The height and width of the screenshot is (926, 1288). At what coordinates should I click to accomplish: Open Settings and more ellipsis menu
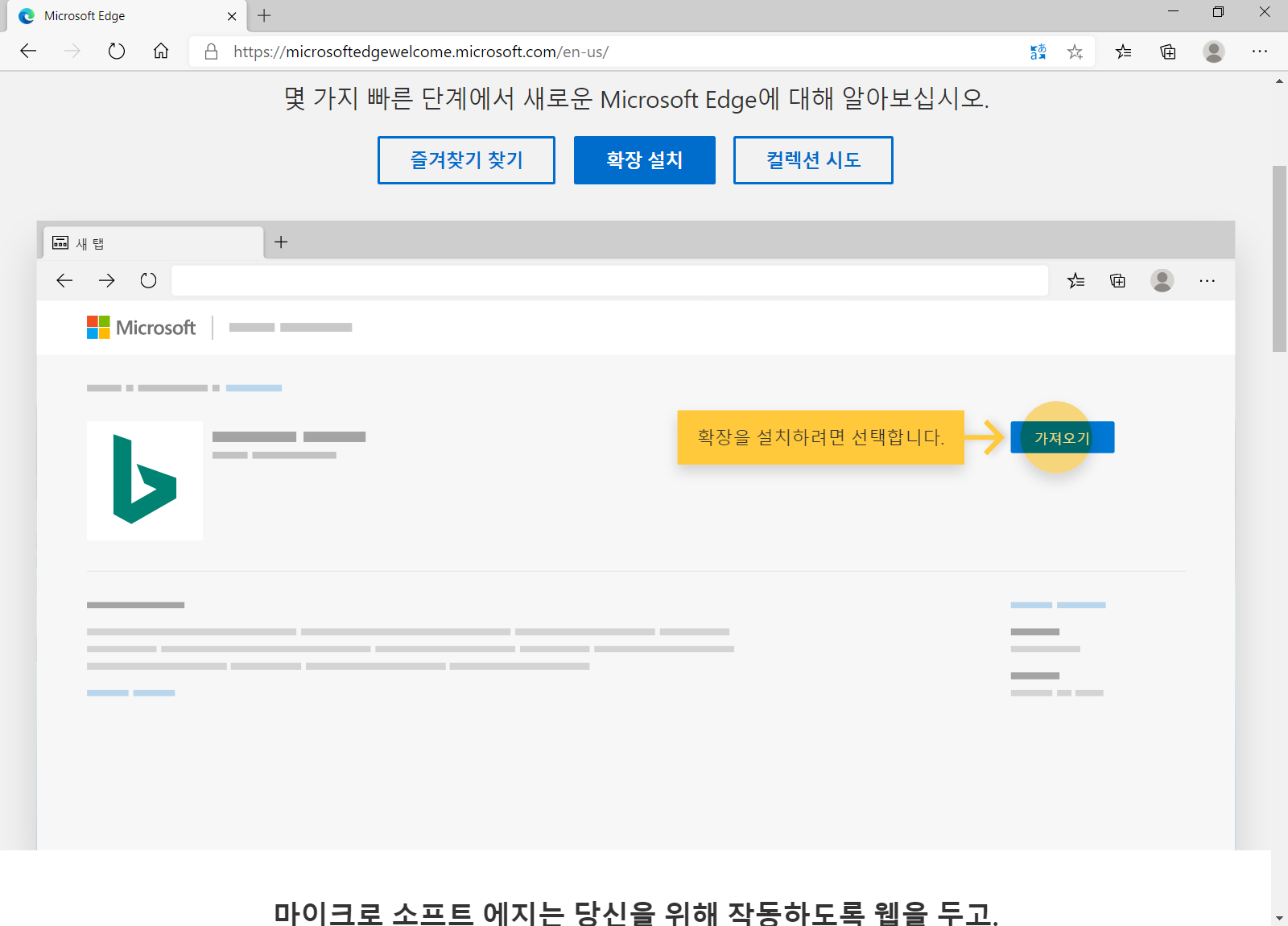click(x=1260, y=52)
